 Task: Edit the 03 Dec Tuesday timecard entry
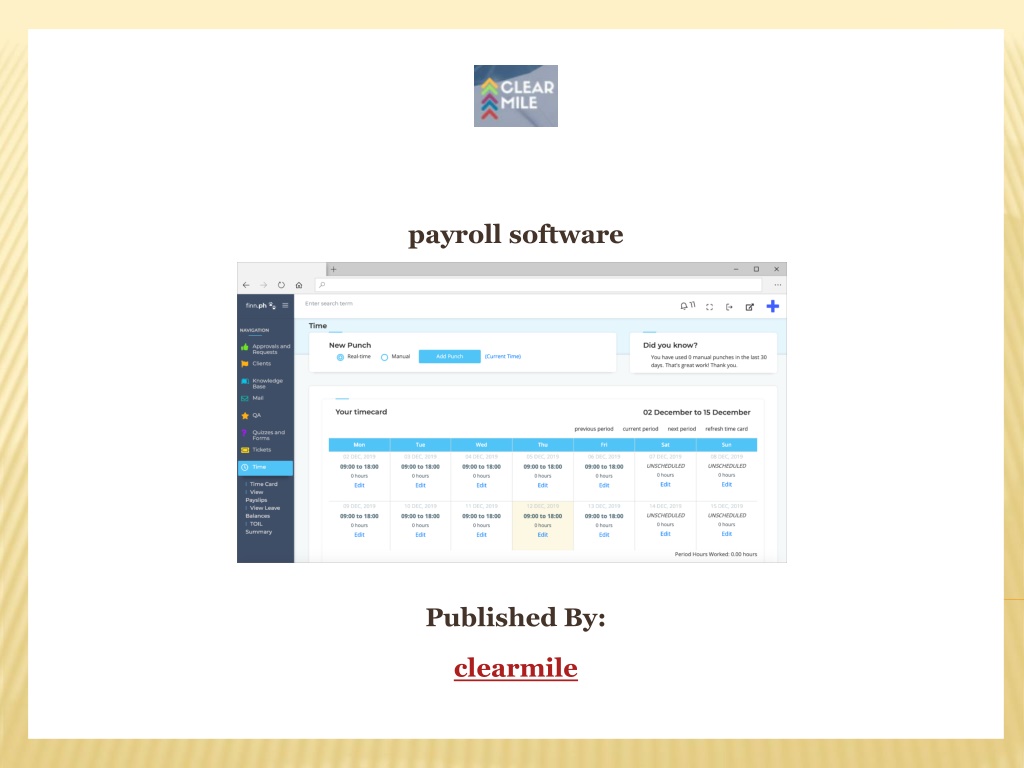click(421, 485)
